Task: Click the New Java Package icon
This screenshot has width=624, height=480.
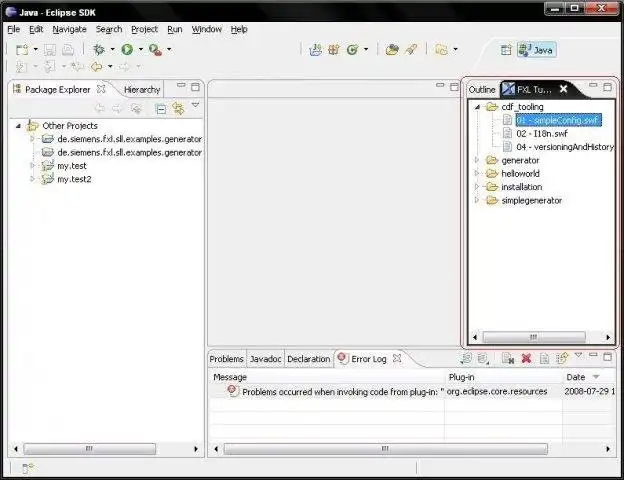Action: coord(333,50)
